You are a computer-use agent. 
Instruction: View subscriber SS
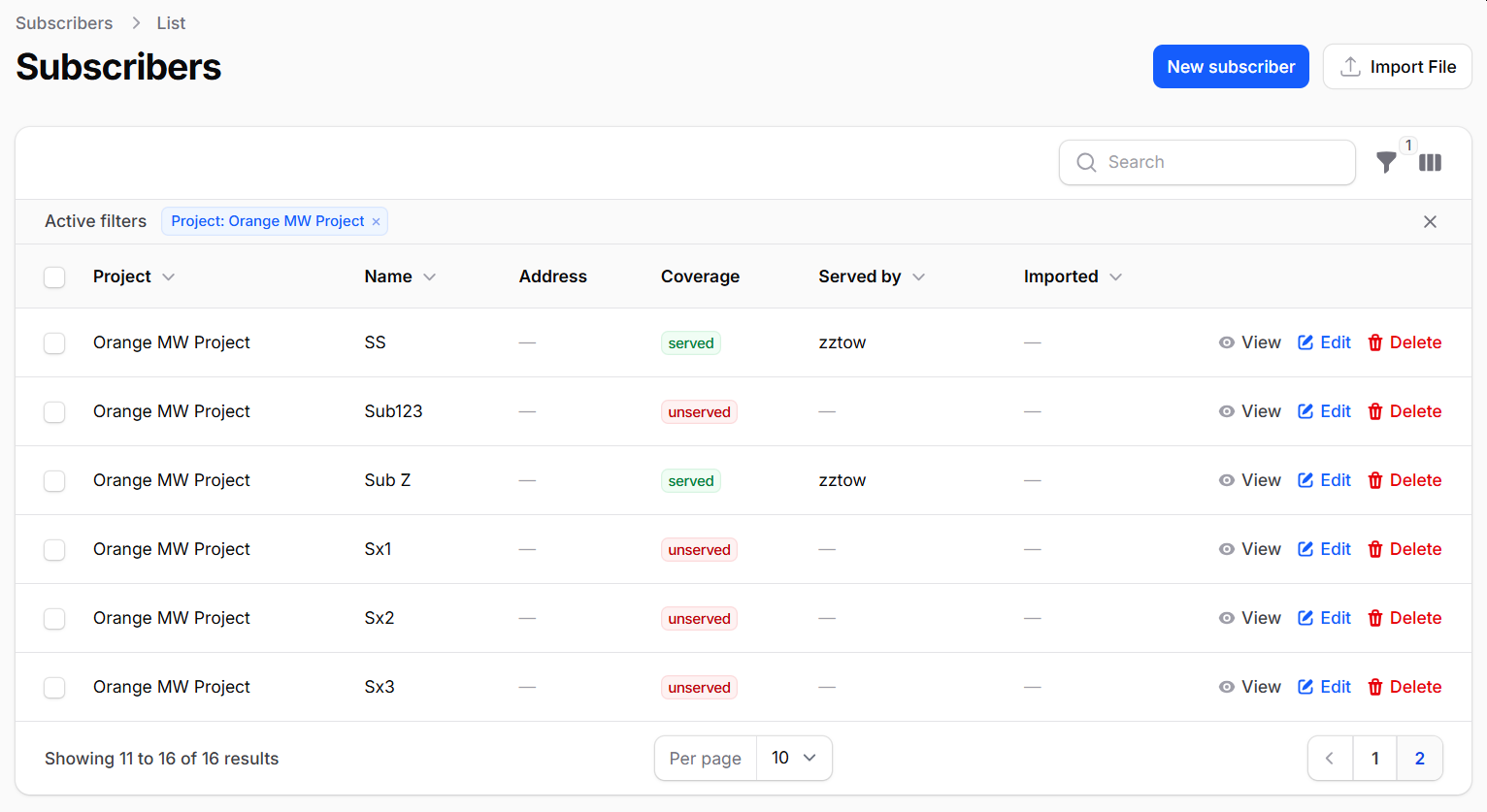1249,342
